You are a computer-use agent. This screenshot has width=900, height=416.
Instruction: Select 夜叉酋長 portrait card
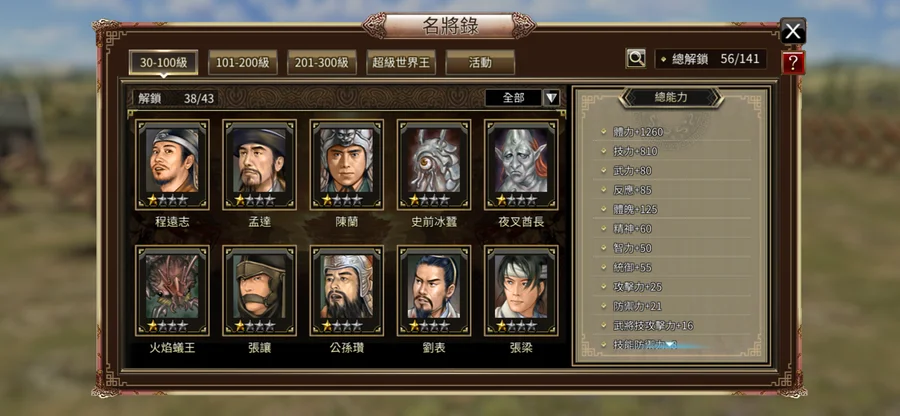tap(521, 165)
